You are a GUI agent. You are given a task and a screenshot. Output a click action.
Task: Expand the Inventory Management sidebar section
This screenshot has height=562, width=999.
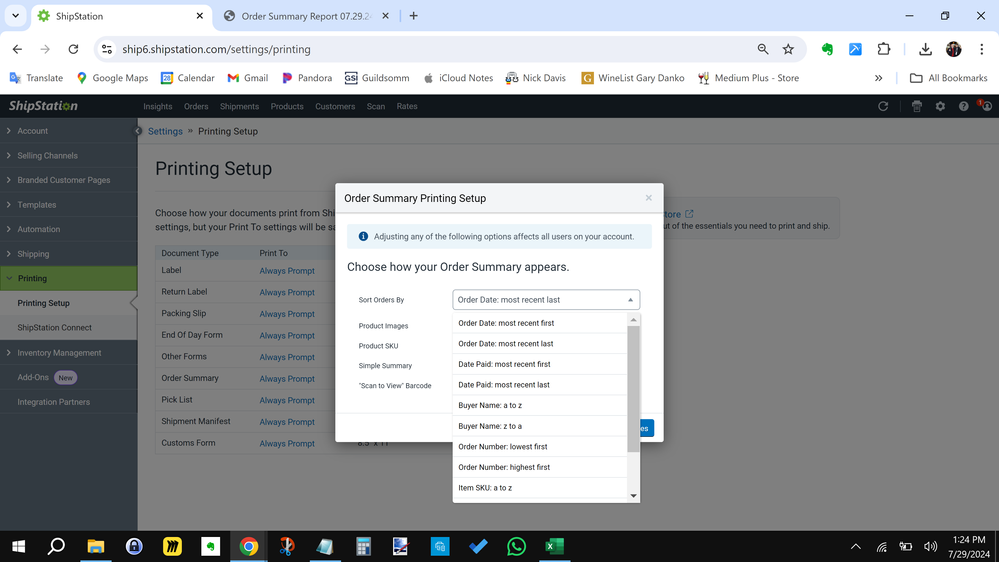point(59,353)
